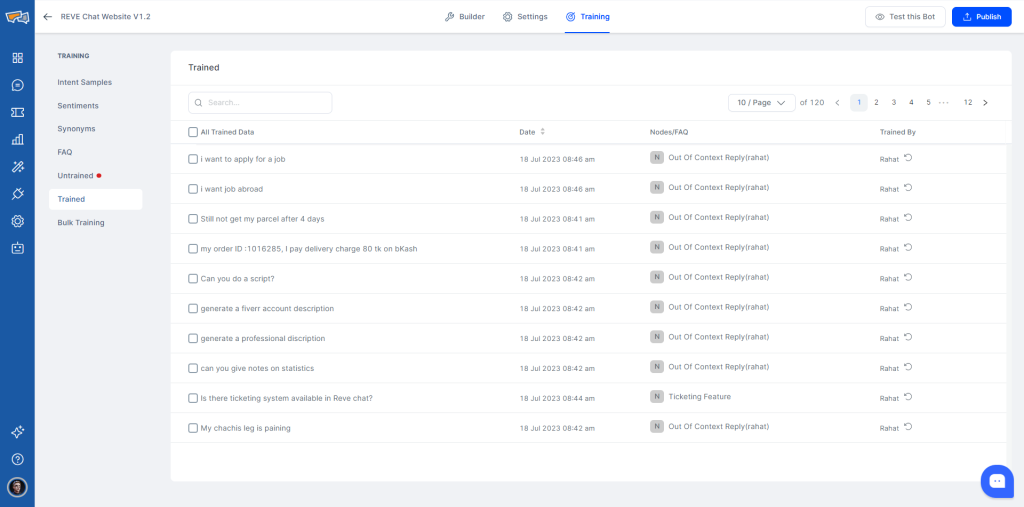Revert training for 'my order ID :1016285' row

click(x=908, y=248)
